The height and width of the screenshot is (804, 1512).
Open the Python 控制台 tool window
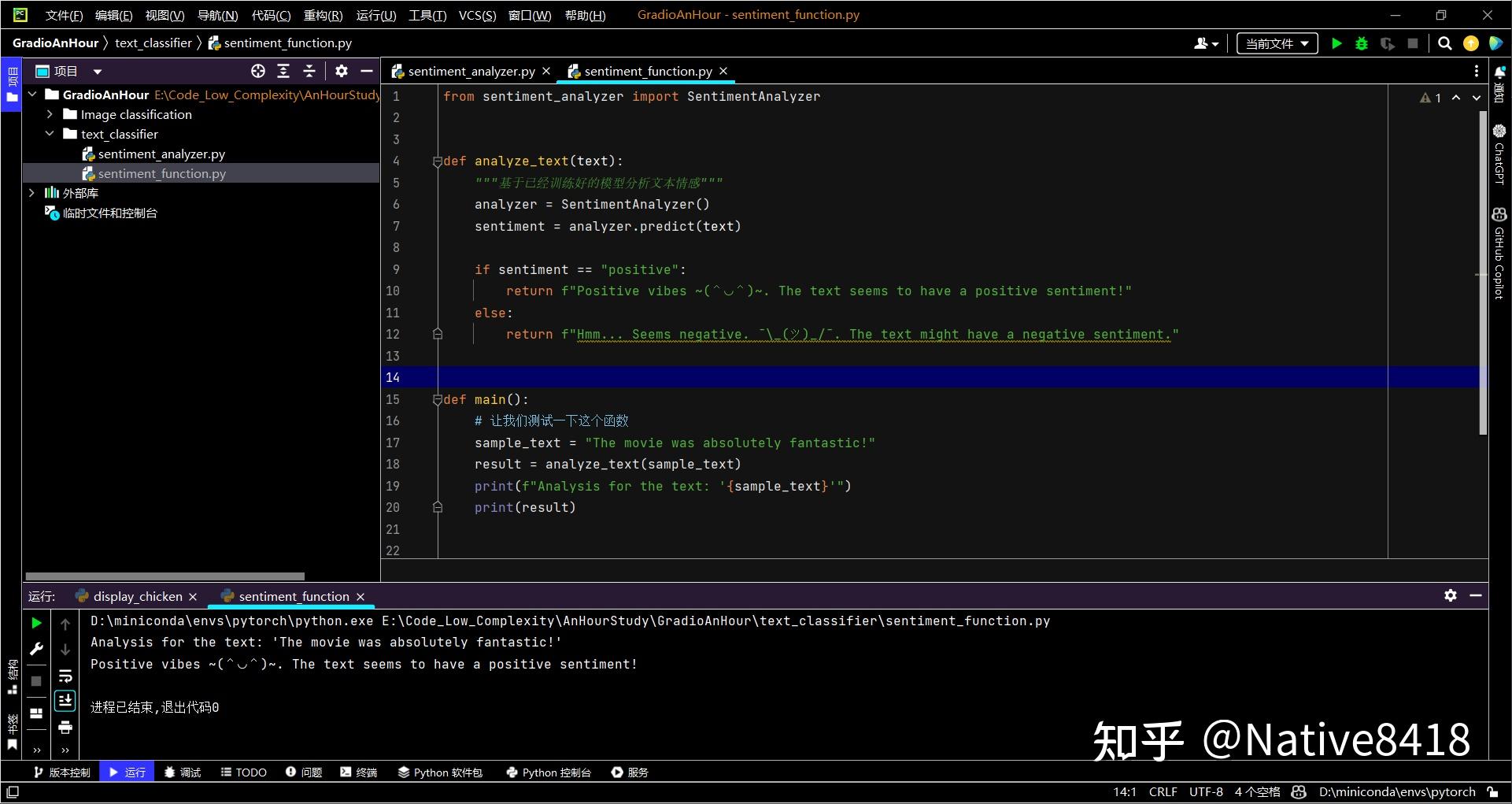549,773
